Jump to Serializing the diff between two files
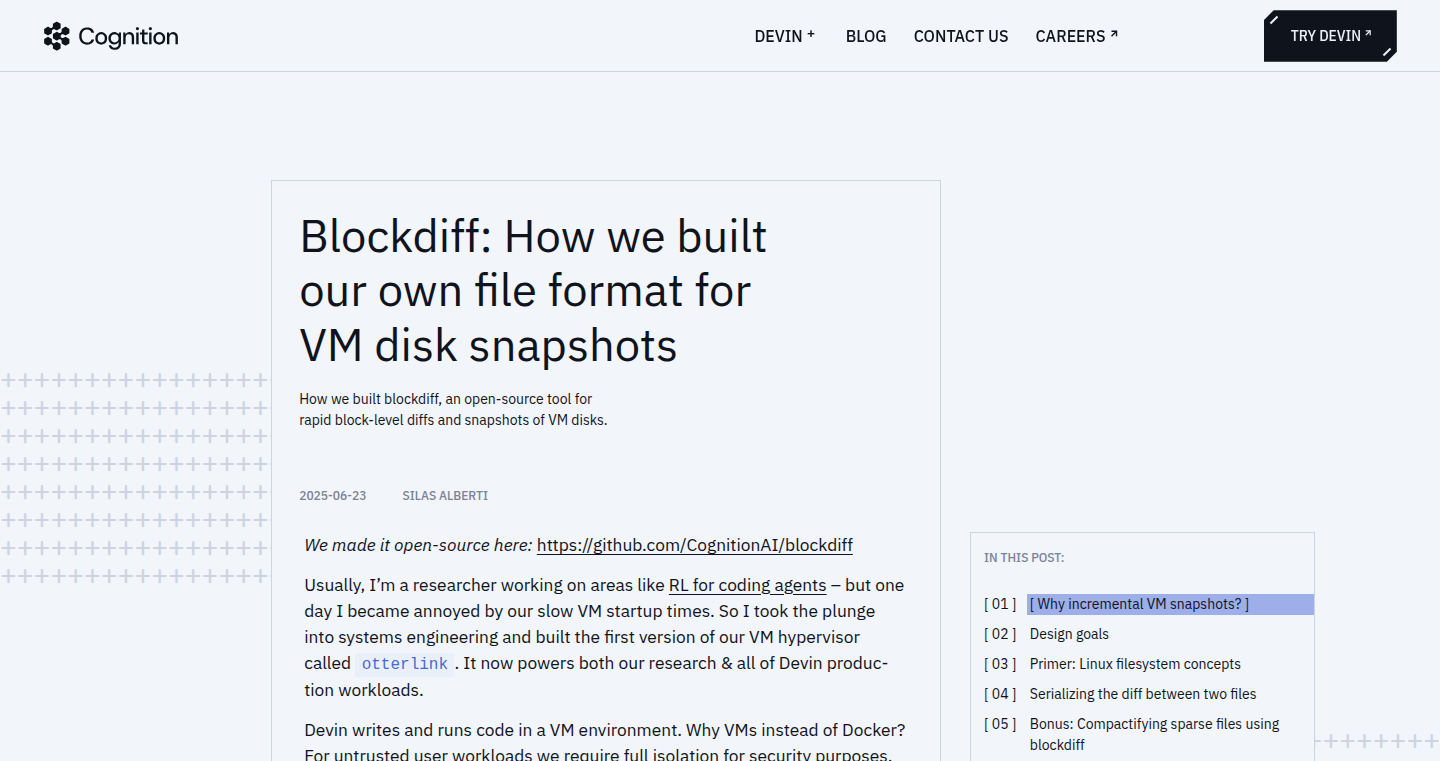 click(x=1143, y=694)
